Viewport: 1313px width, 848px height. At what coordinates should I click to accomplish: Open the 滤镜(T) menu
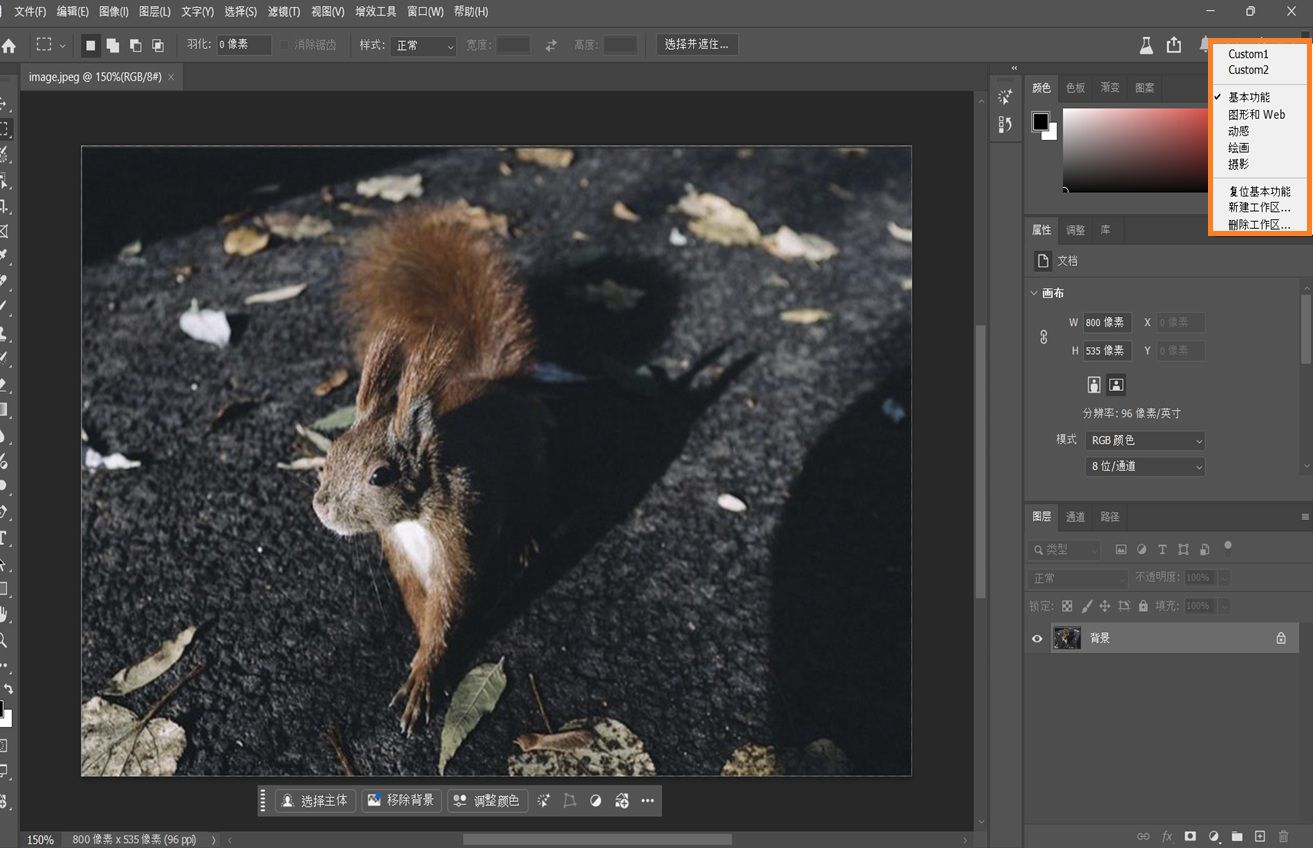tap(284, 12)
